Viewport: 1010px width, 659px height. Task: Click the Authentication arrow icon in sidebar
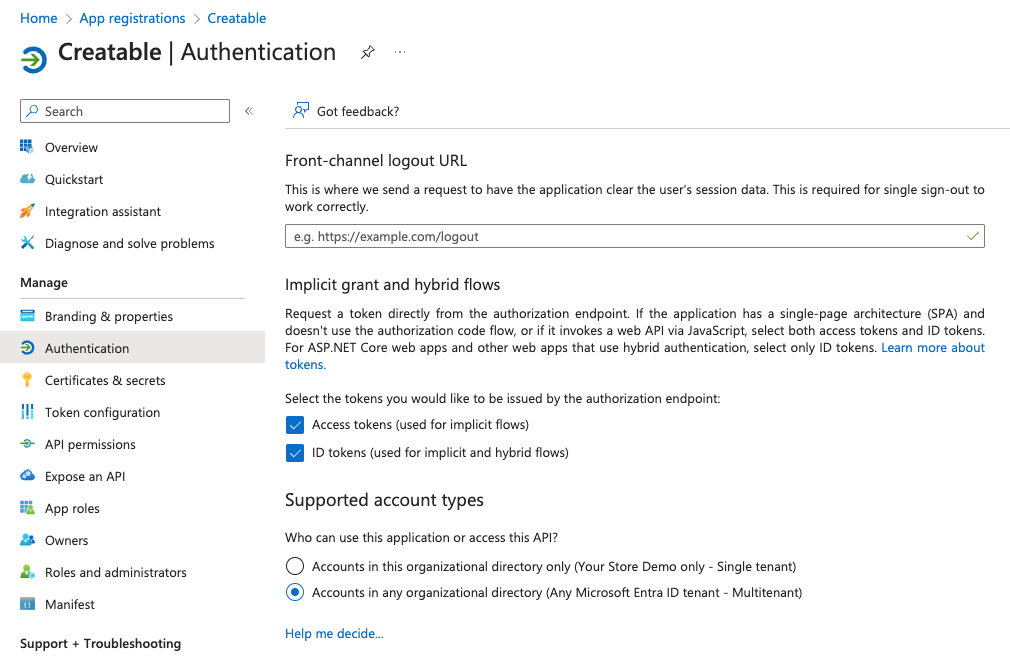click(27, 348)
